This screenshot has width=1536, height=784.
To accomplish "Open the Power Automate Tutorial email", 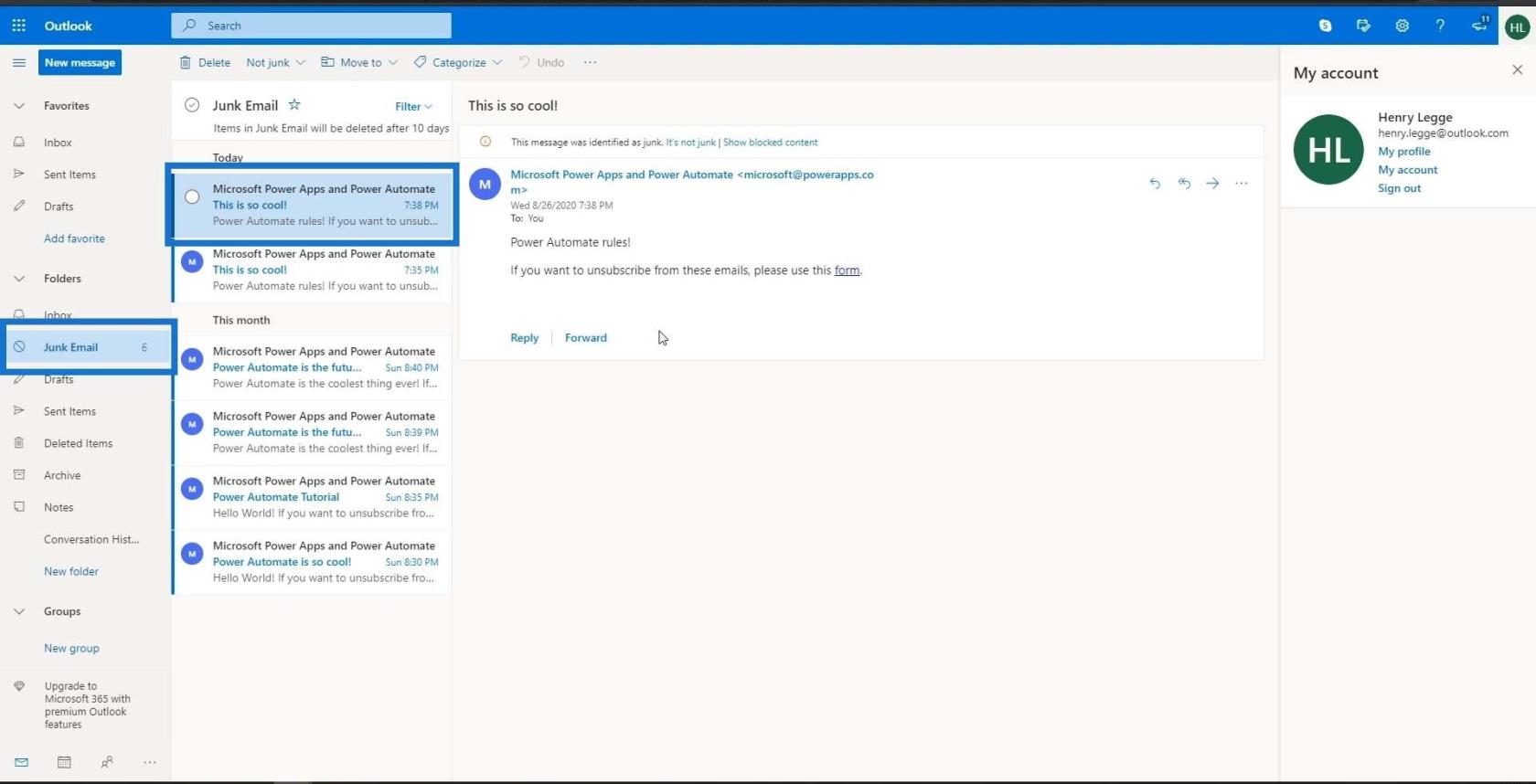I will [x=313, y=497].
